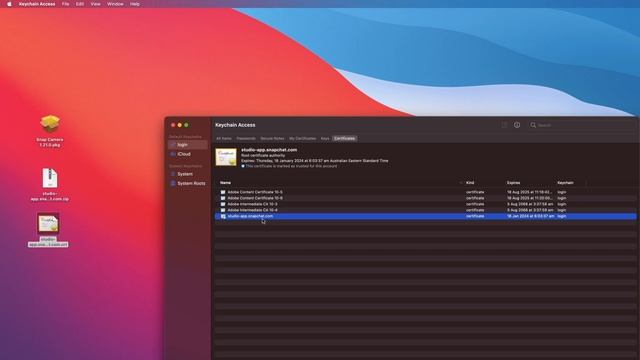The width and height of the screenshot is (640, 360).
Task: Sort by the Name column header
Action: 225,183
